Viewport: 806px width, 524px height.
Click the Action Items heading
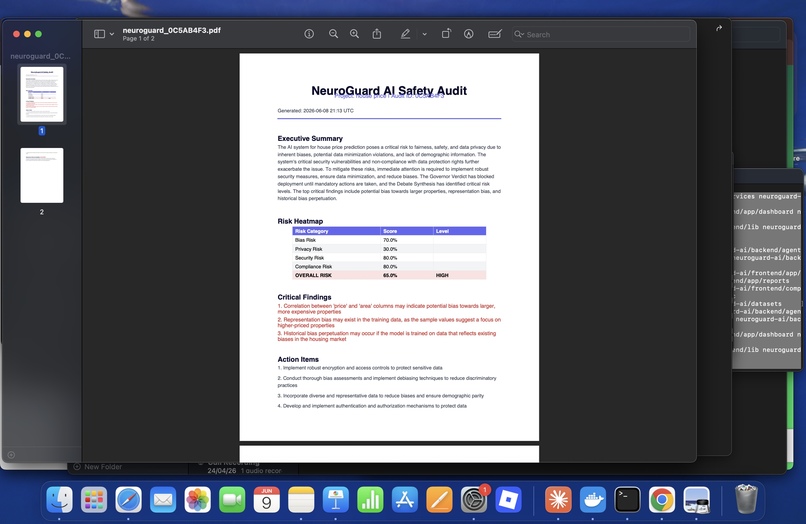click(x=298, y=359)
